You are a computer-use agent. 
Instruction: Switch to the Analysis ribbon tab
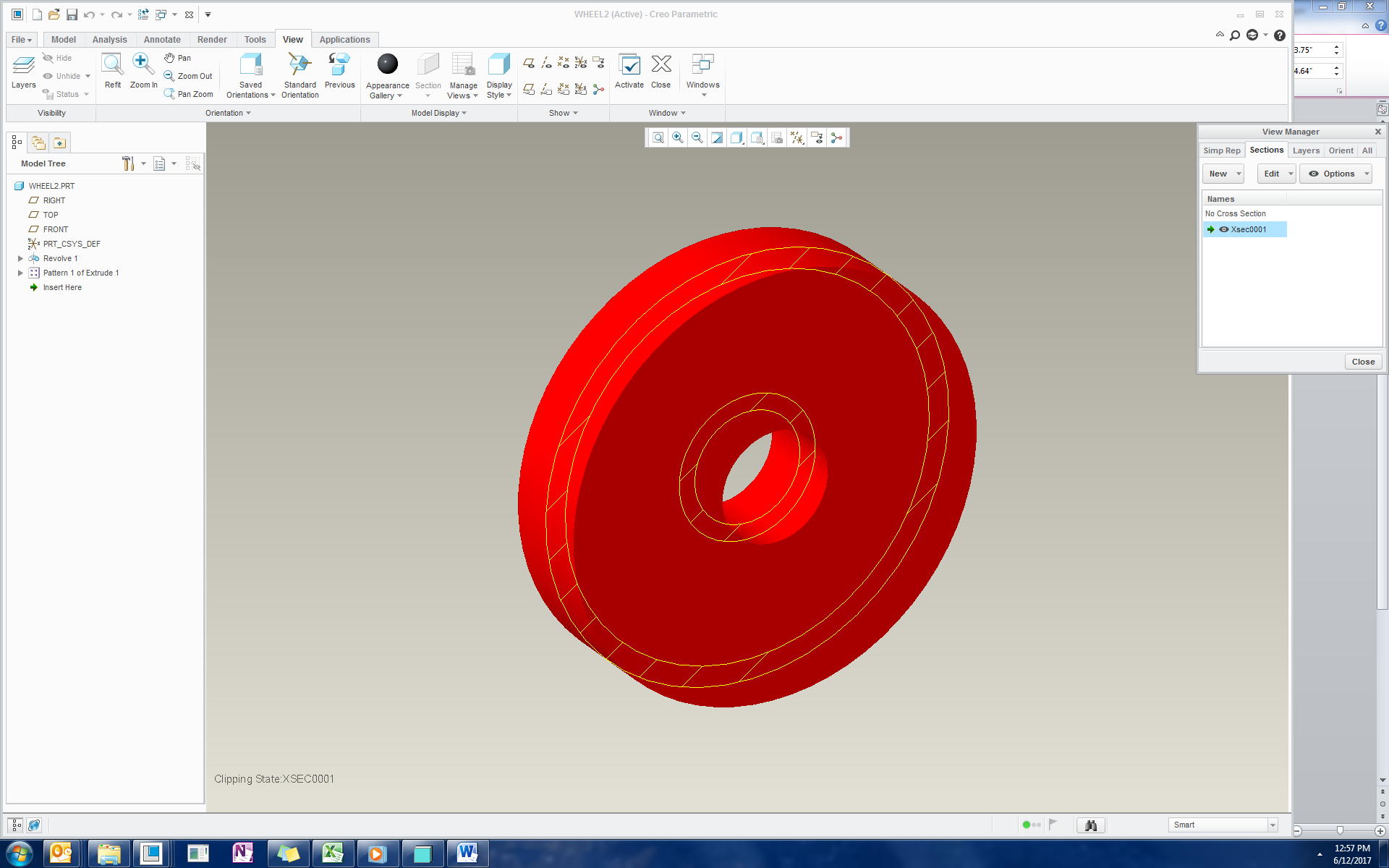click(110, 40)
